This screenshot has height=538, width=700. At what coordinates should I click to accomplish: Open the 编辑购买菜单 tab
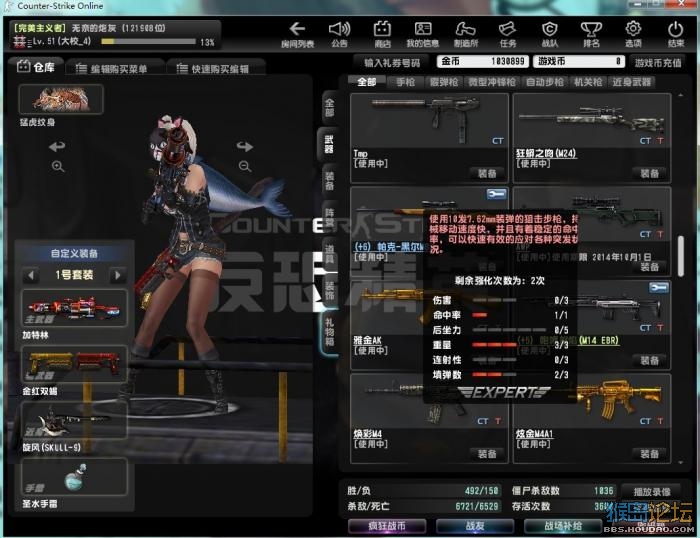[115, 69]
